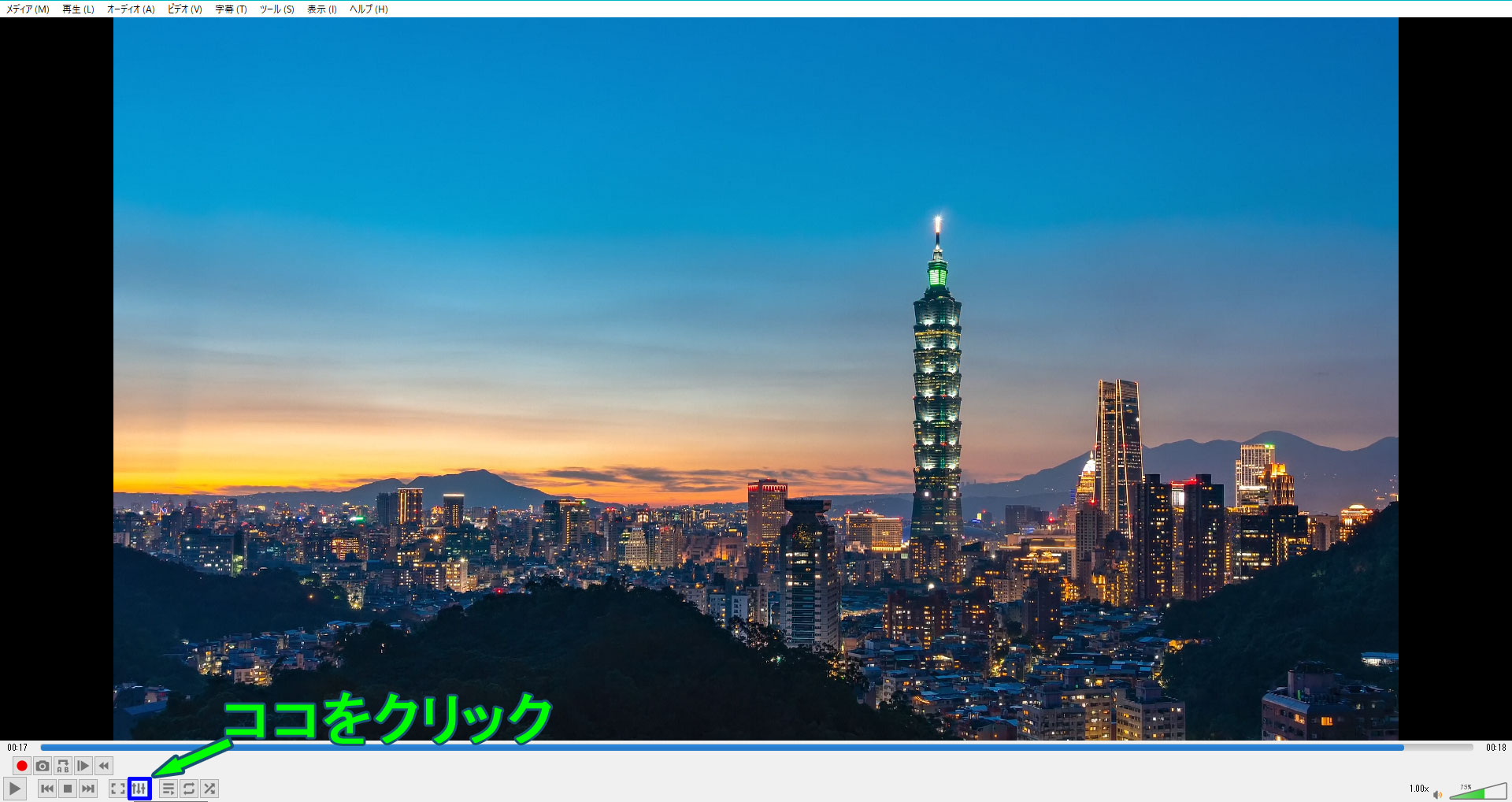1512x802 pixels.
Task: Seek within the blue progress bar
Action: tap(757, 747)
